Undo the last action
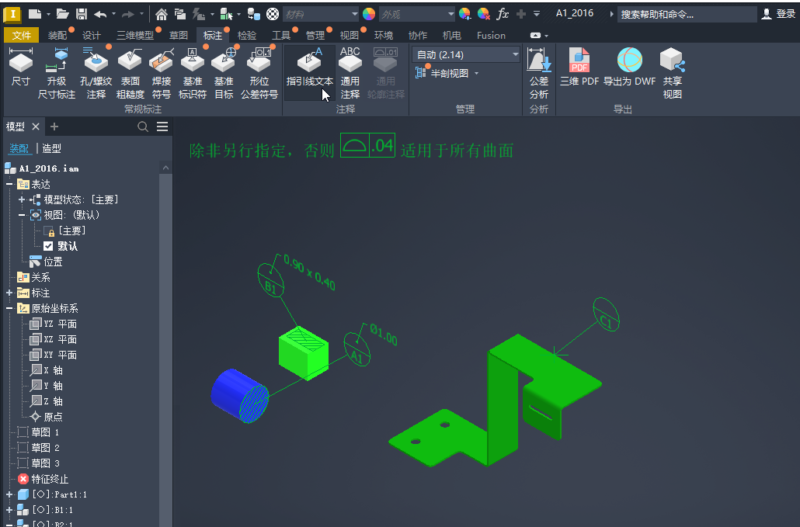Screen dimensions: 800x527 point(100,14)
